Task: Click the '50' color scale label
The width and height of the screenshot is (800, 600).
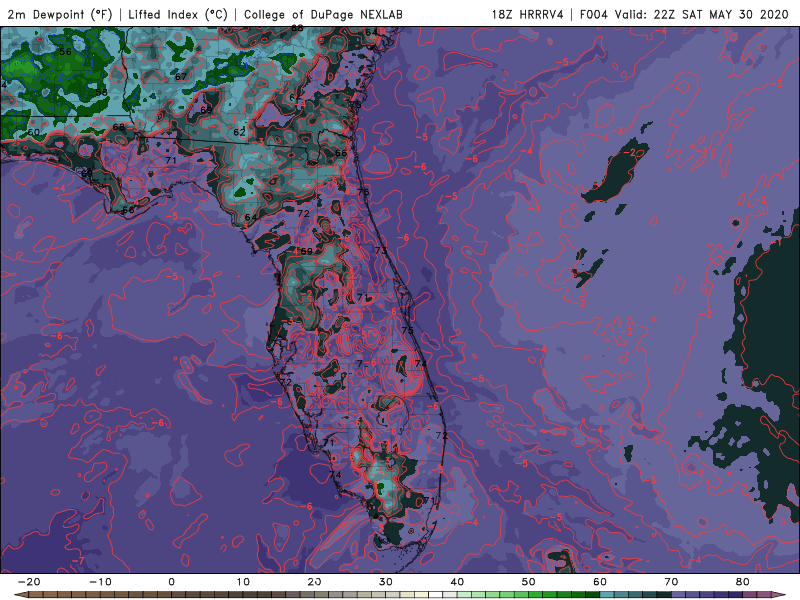Action: tap(529, 582)
